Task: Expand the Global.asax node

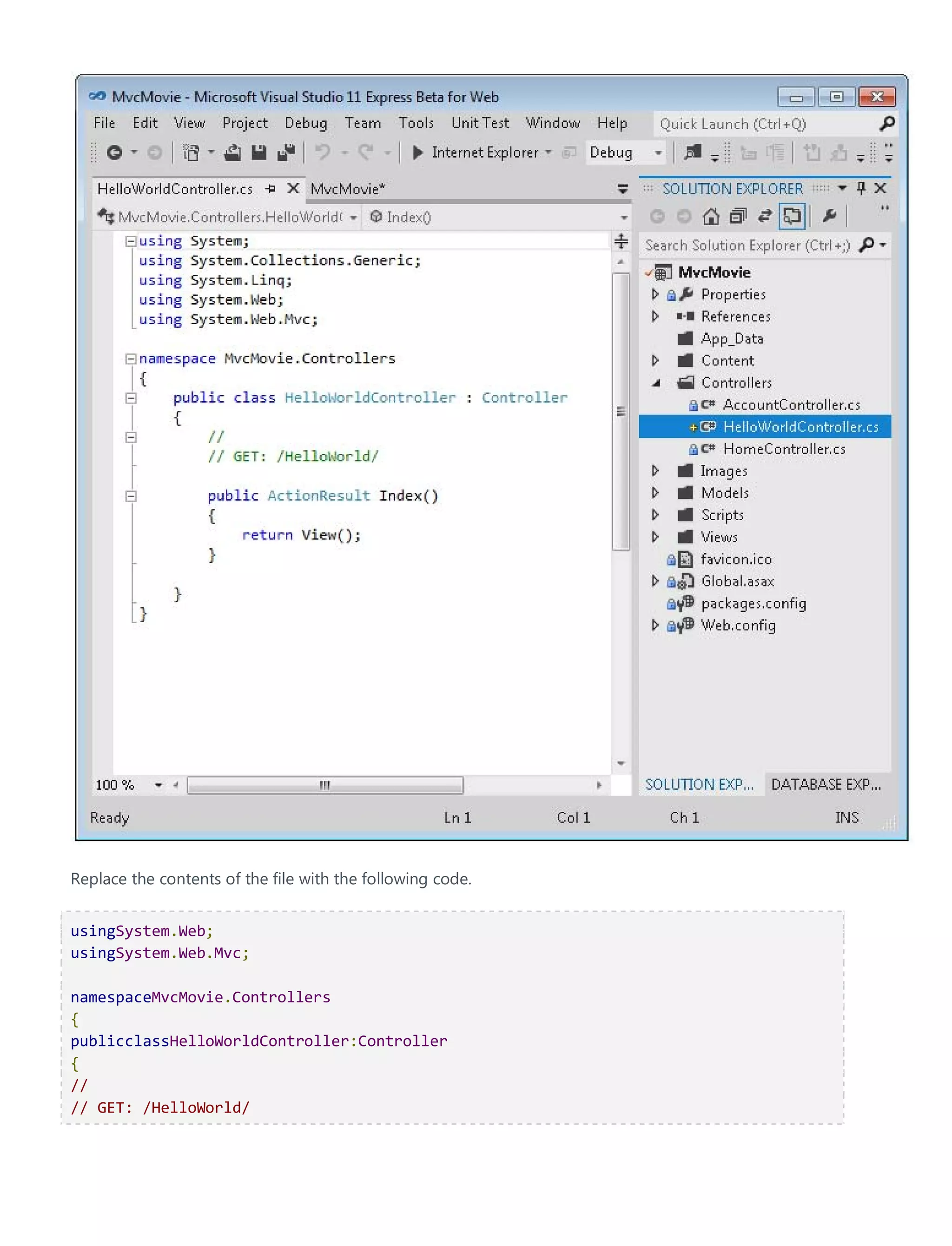Action: click(655, 581)
